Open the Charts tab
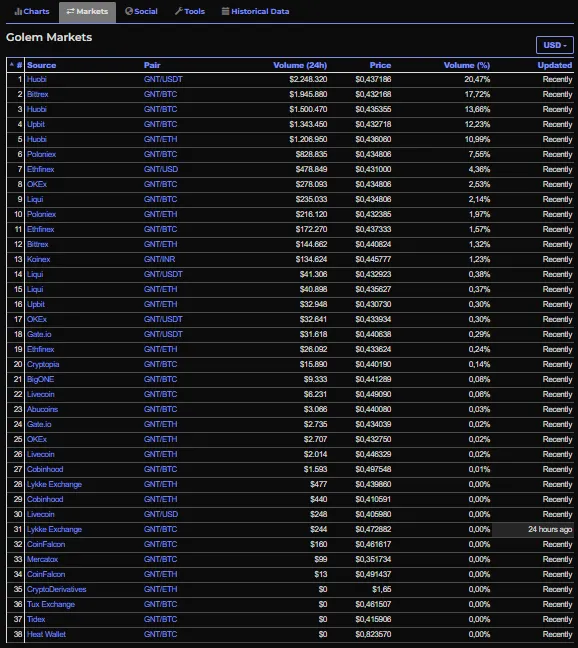Image resolution: width=578 pixels, height=648 pixels. (x=32, y=12)
